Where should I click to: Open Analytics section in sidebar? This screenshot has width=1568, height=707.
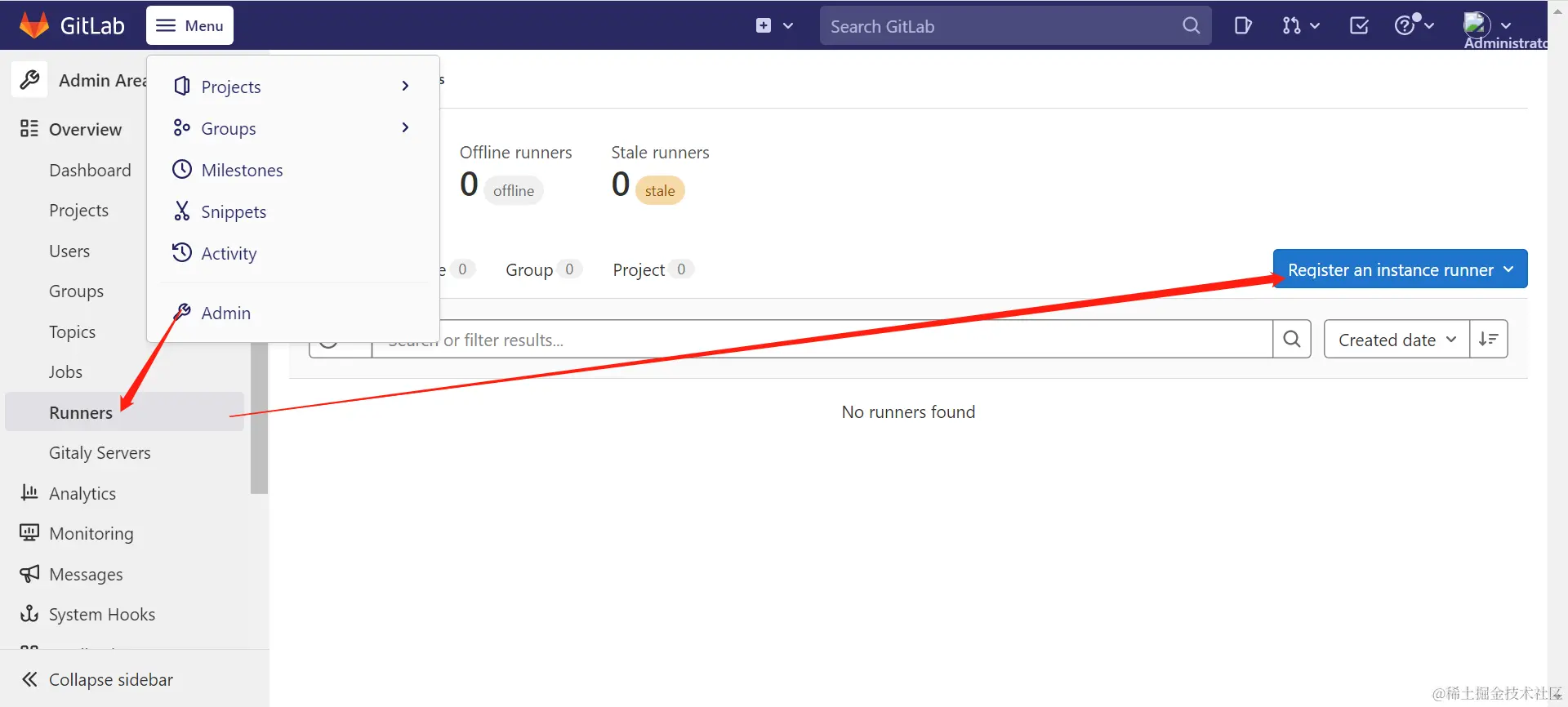[82, 493]
